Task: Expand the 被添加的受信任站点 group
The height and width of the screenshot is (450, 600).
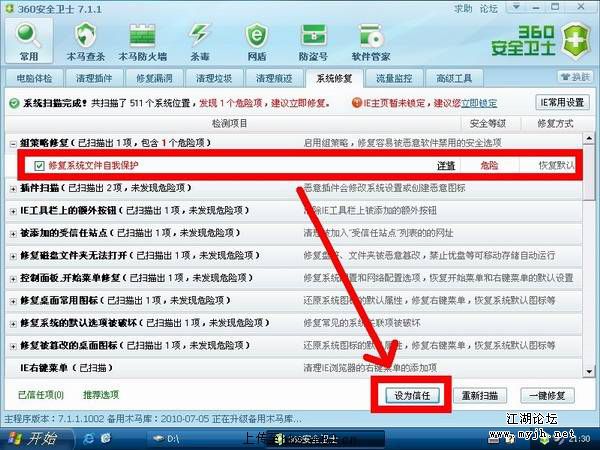Action: (x=13, y=233)
